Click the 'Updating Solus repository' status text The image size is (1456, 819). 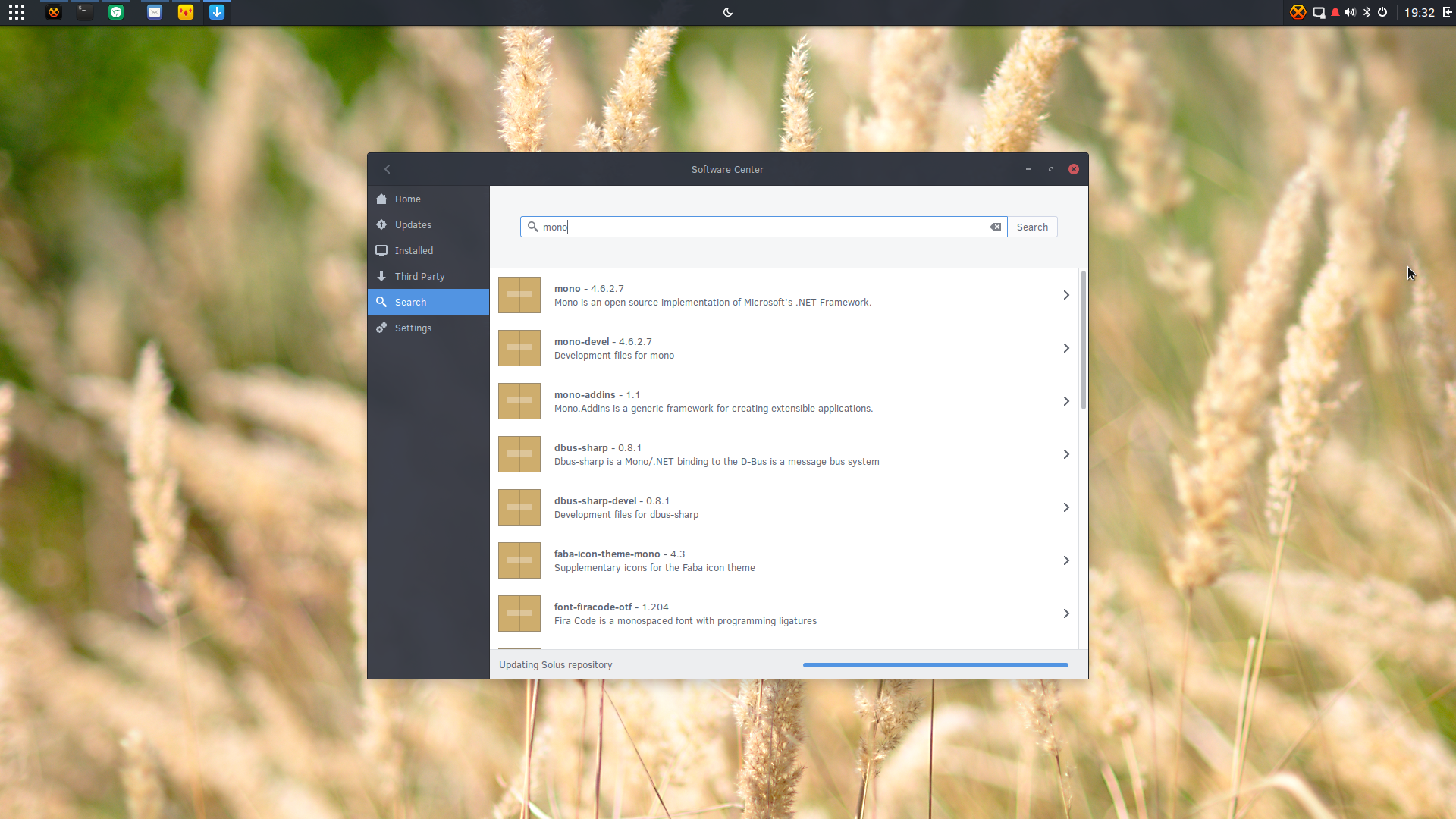[x=555, y=665]
